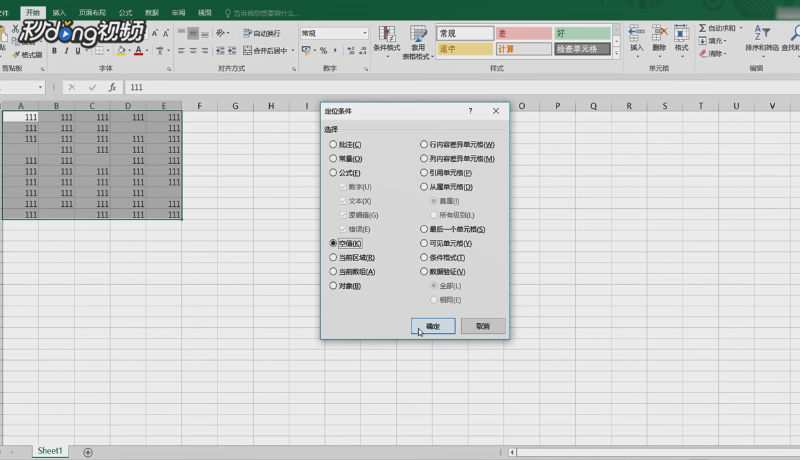
Task: Click the Insert cells (插入) icon
Action: (x=636, y=40)
